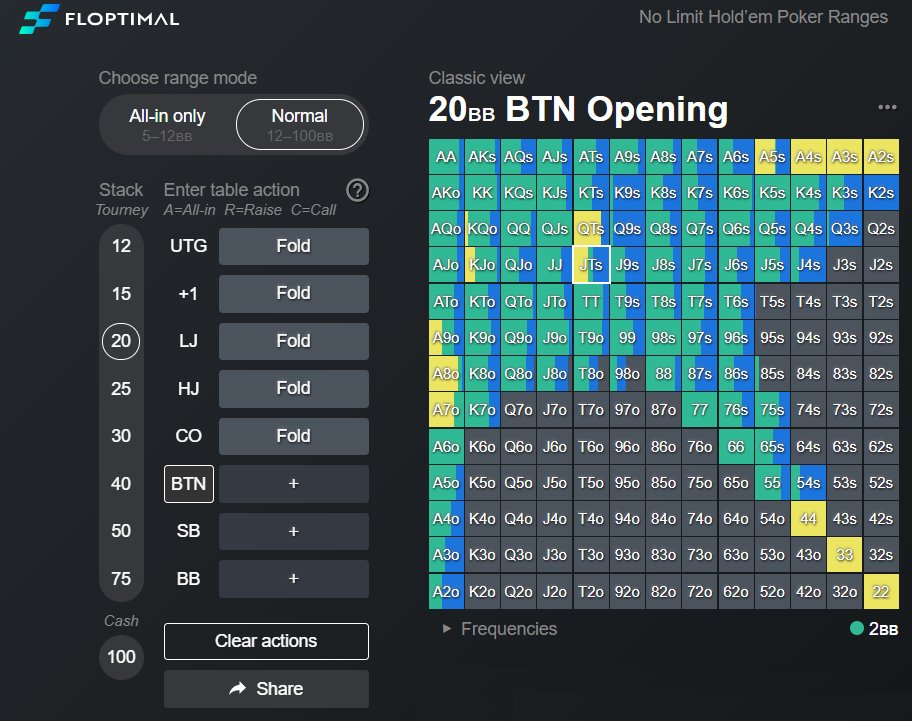Choose the 15 stack size

point(121,294)
